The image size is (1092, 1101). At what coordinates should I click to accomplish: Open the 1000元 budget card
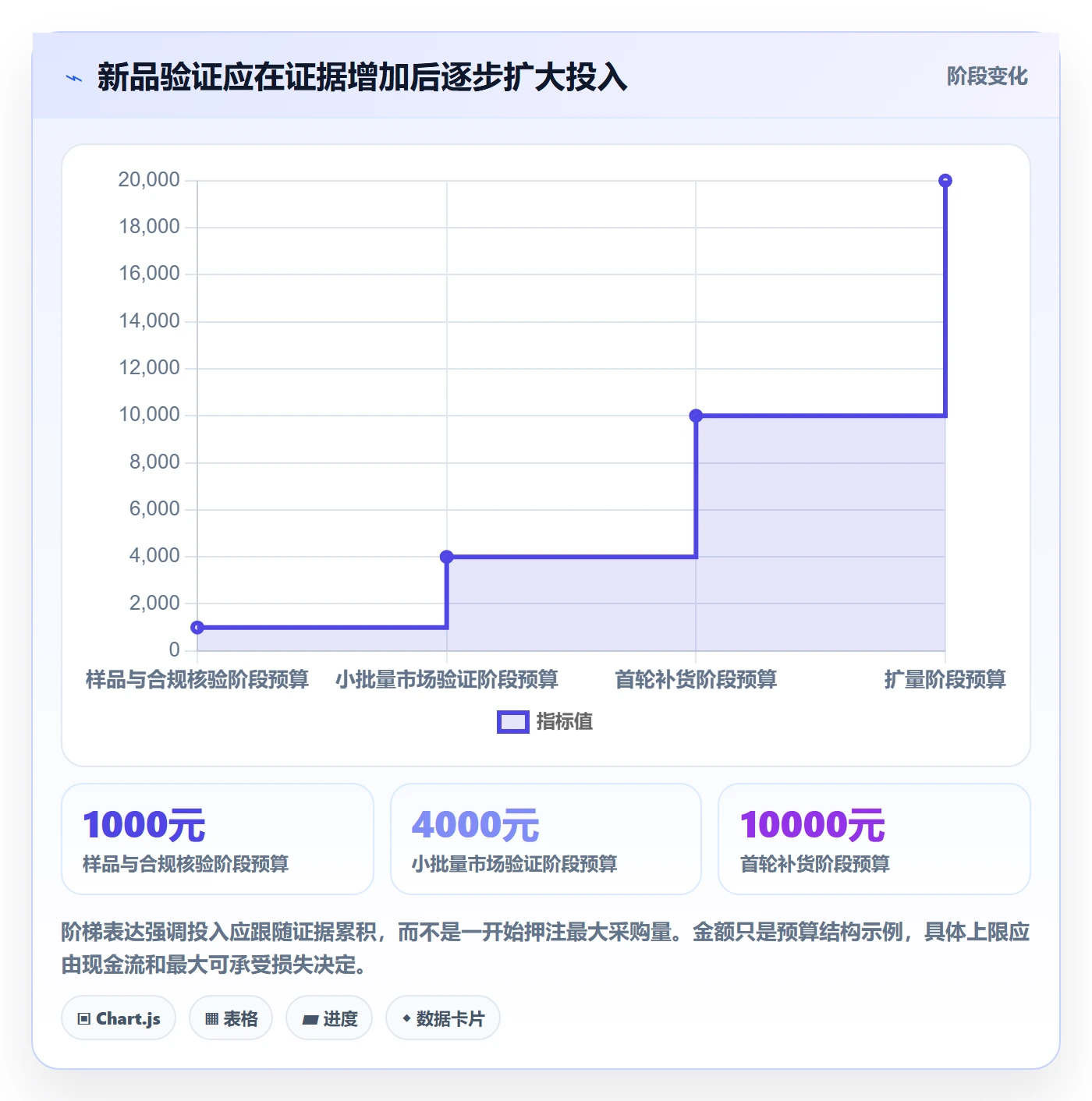[x=218, y=839]
